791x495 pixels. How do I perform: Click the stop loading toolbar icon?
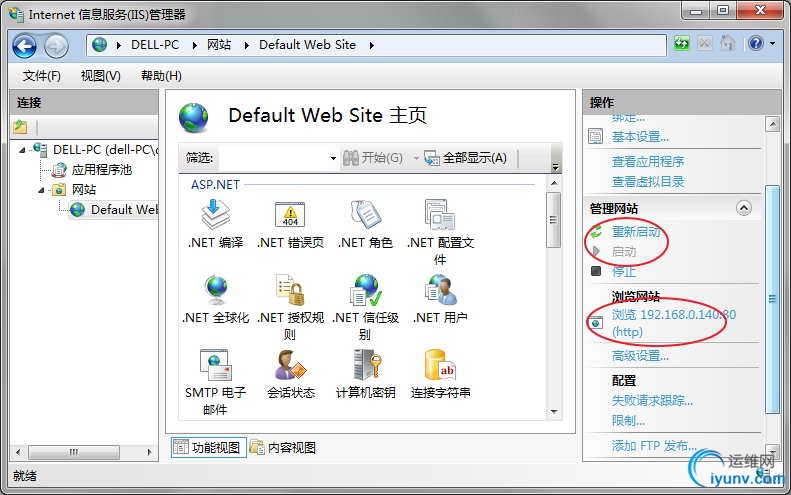(705, 44)
